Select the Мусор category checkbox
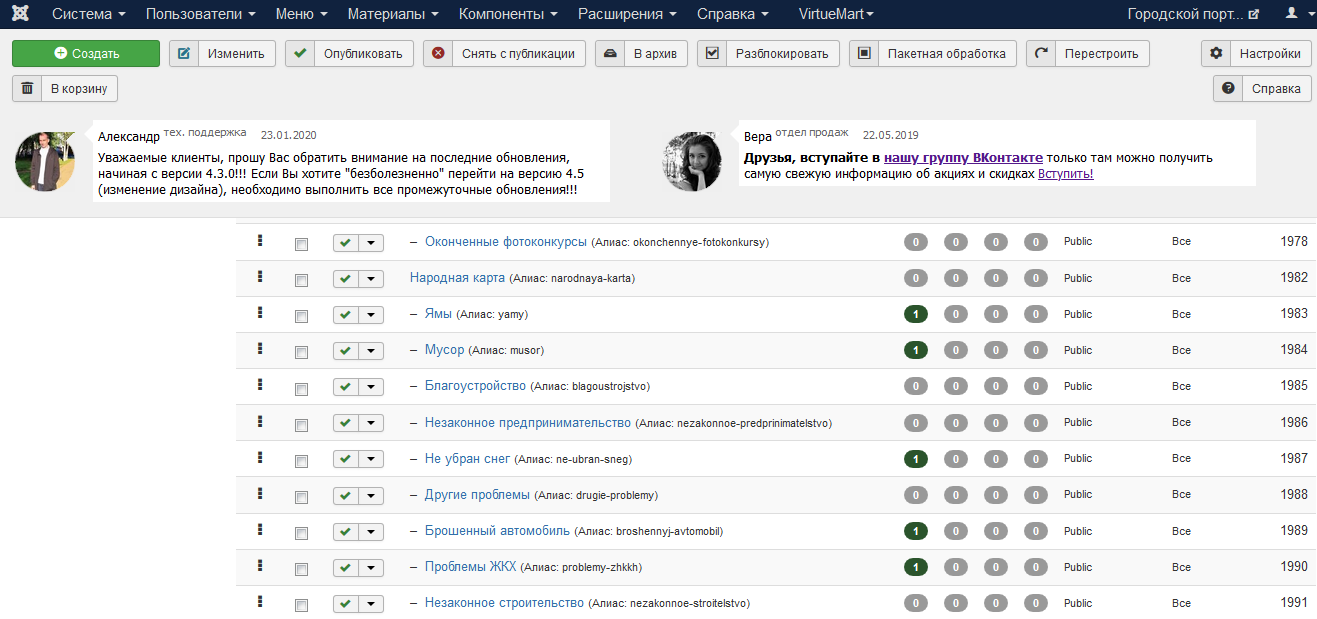Screen dimensions: 1317x619 click(x=301, y=352)
